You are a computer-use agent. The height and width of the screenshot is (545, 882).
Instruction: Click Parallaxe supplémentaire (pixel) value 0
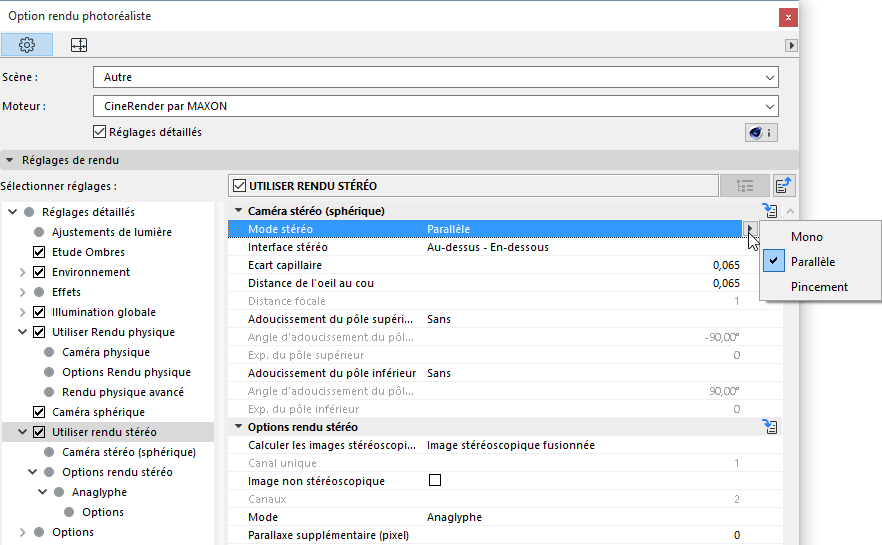point(737,535)
